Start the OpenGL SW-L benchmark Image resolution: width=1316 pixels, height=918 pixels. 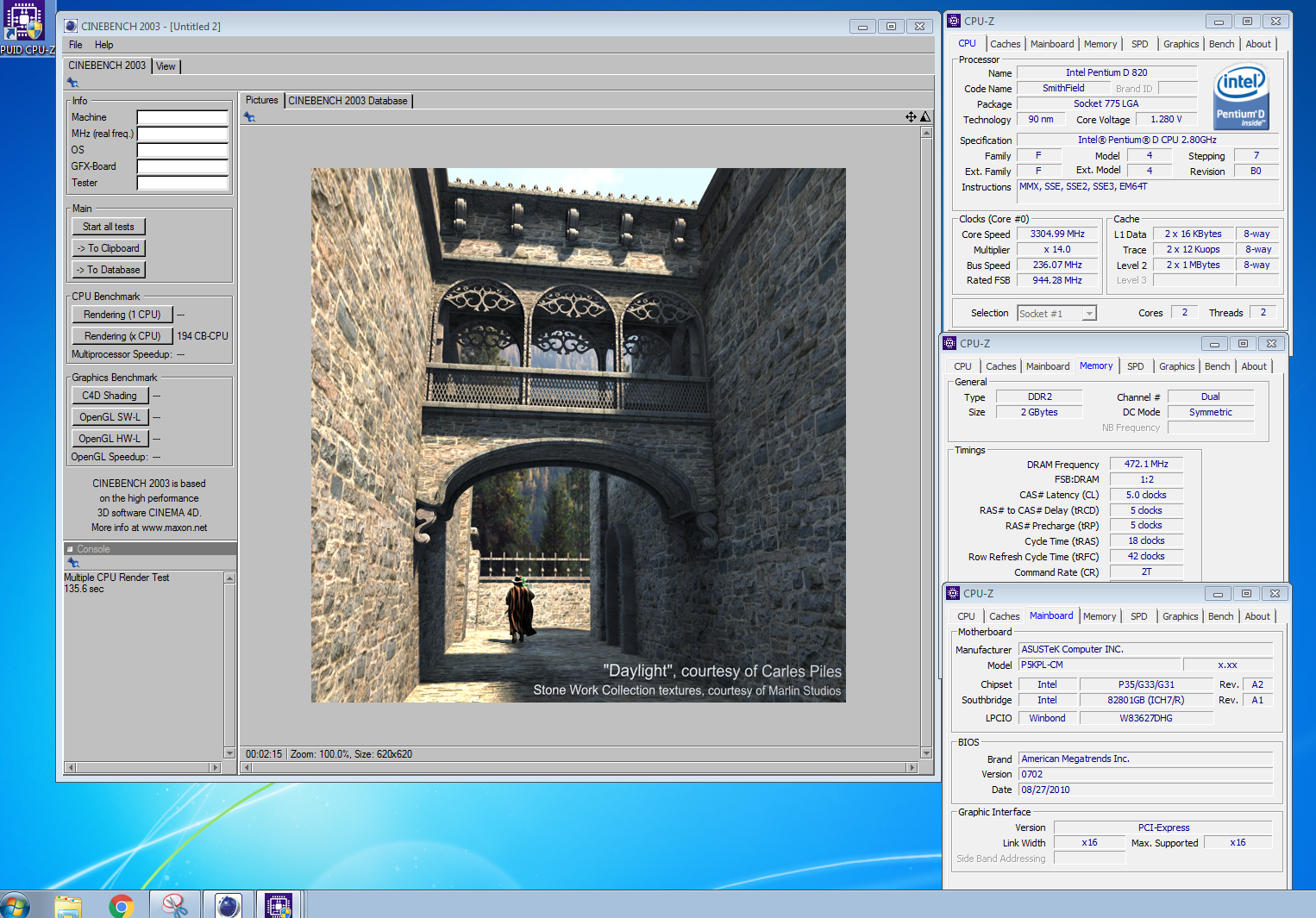coord(110,417)
